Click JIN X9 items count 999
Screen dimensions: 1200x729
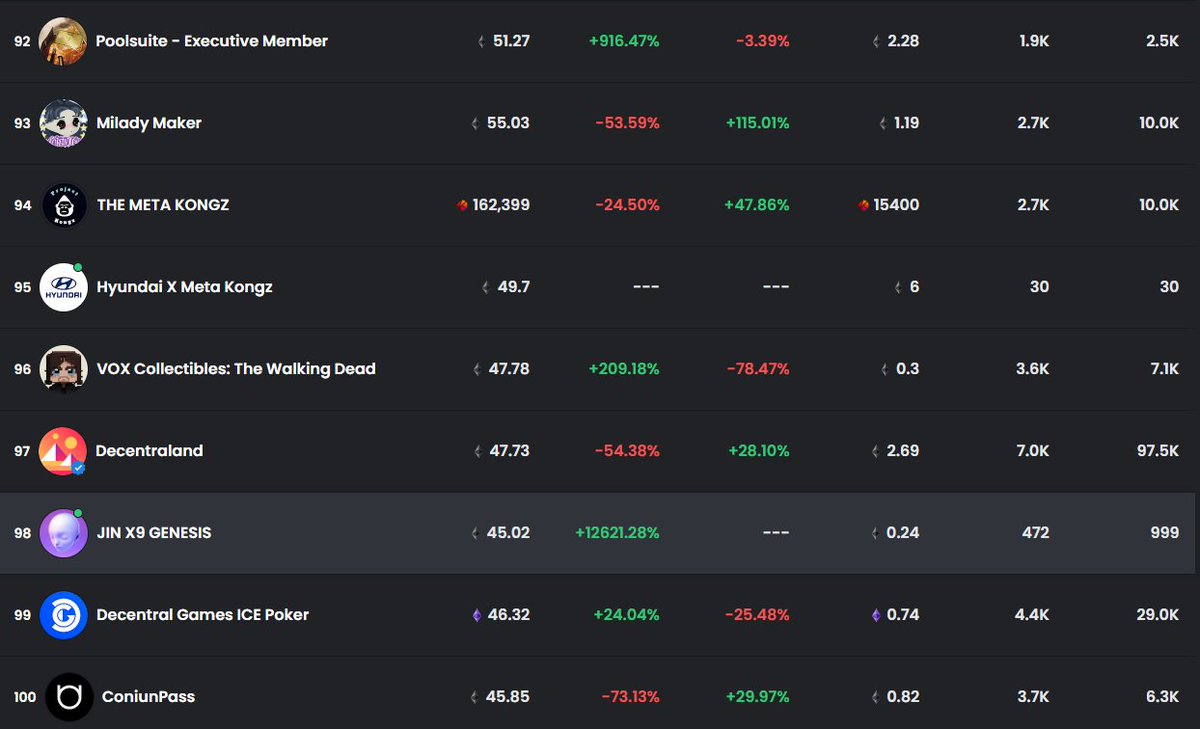(1165, 533)
